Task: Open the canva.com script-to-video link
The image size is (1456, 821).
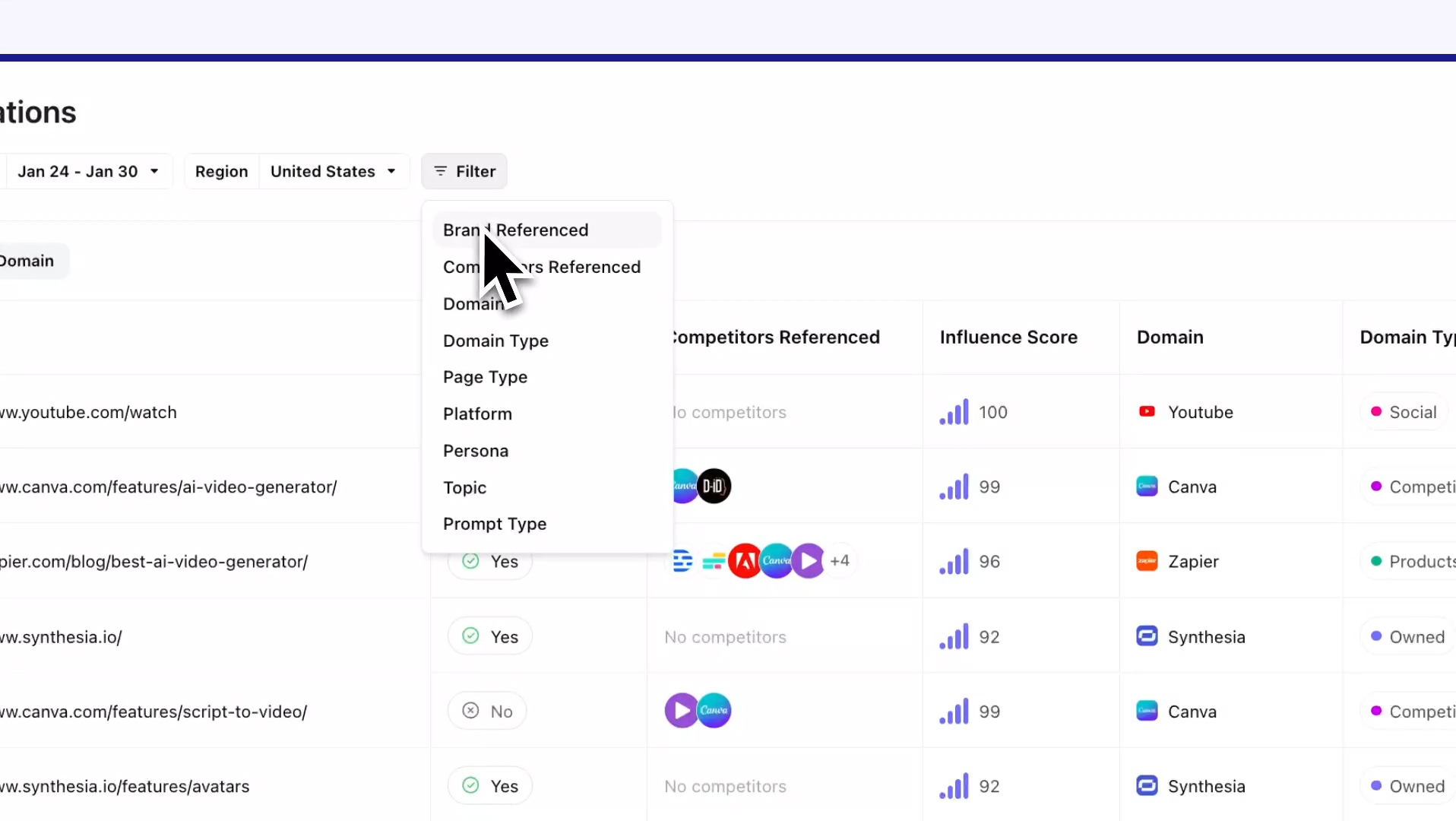Action: click(x=154, y=712)
